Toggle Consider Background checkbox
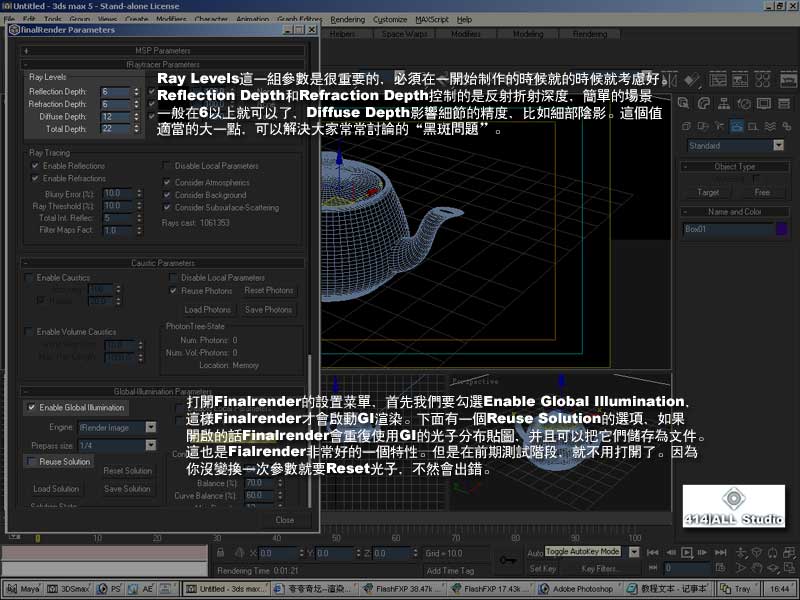Screen dimensions: 800x600 167,195
